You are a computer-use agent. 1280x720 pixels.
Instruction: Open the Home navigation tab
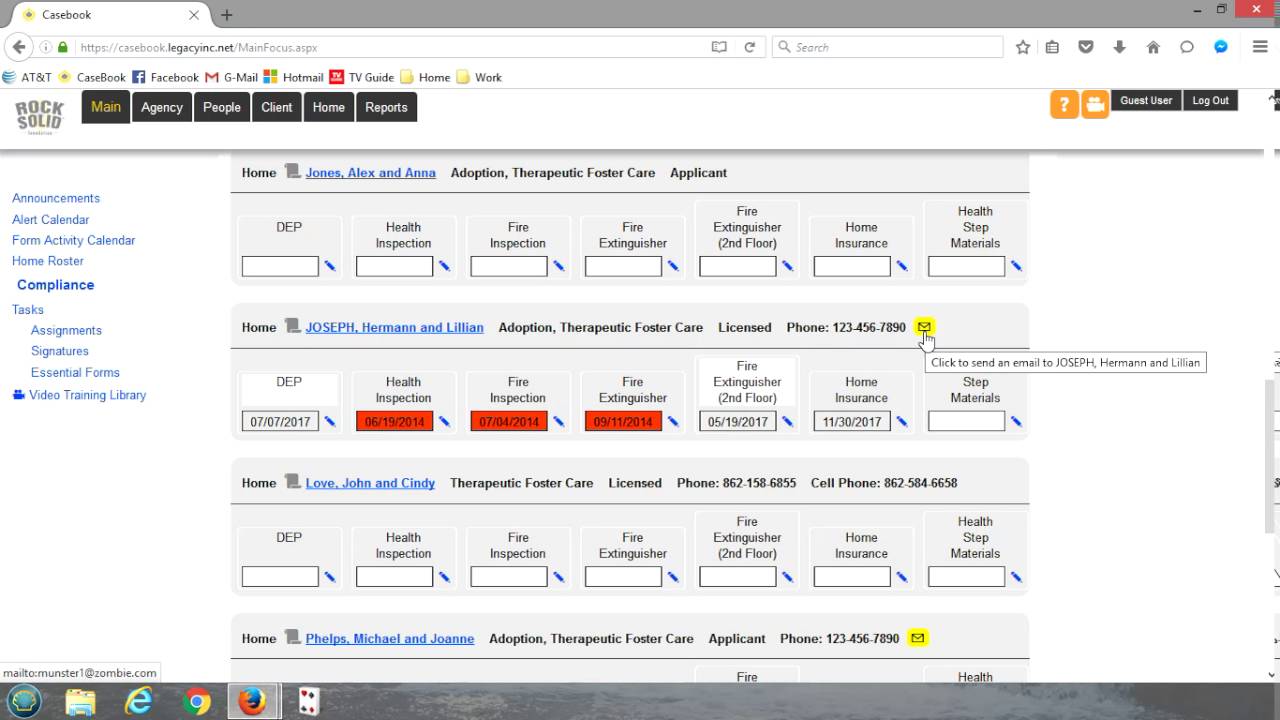click(x=328, y=107)
